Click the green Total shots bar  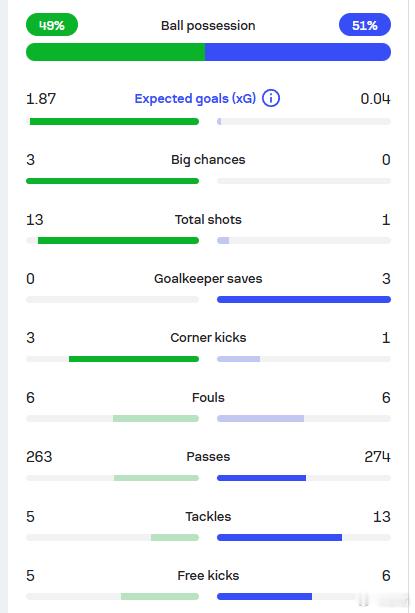[x=118, y=240]
